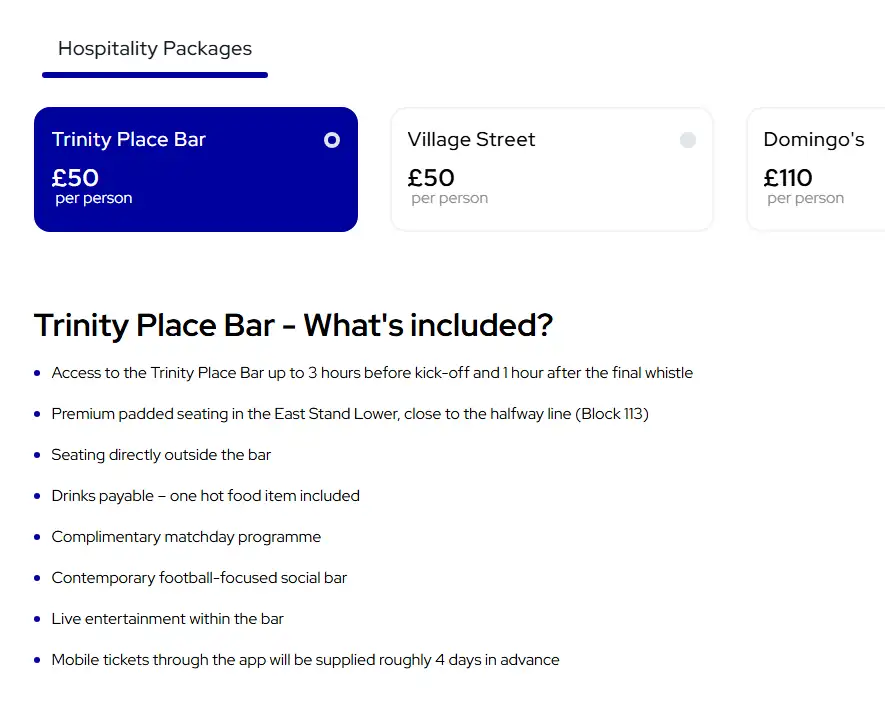The height and width of the screenshot is (709, 885).
Task: Click the "Drinks payable" hot food item
Action: coord(205,496)
